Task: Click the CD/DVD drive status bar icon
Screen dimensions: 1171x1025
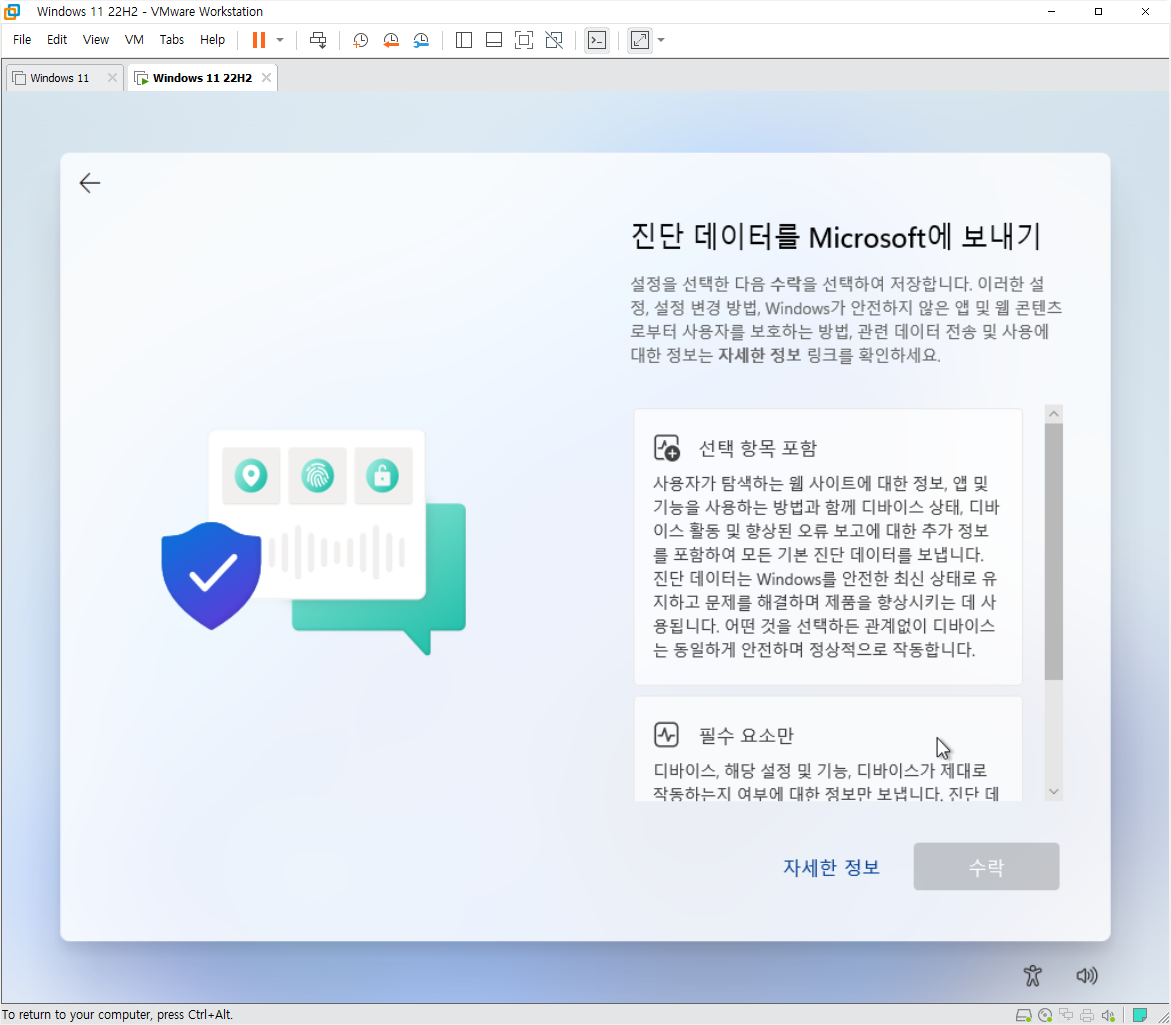Action: point(1045,1015)
